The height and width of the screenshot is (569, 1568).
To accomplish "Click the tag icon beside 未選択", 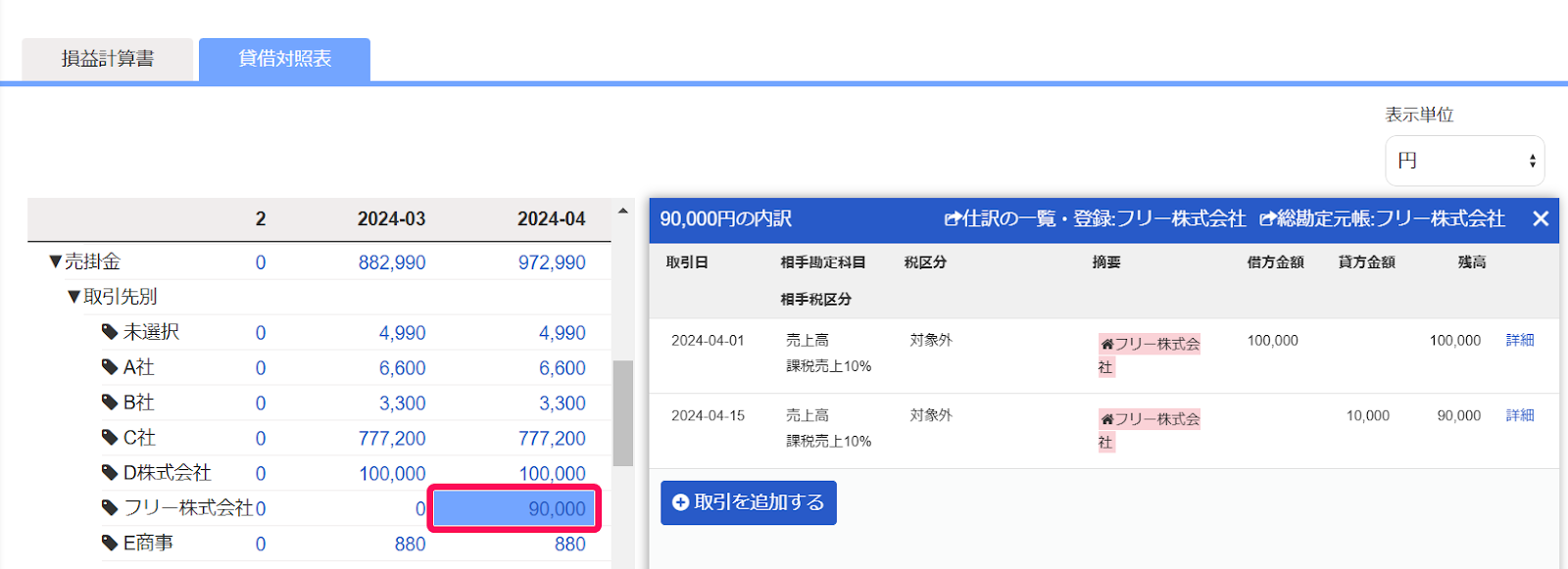I will [x=110, y=332].
